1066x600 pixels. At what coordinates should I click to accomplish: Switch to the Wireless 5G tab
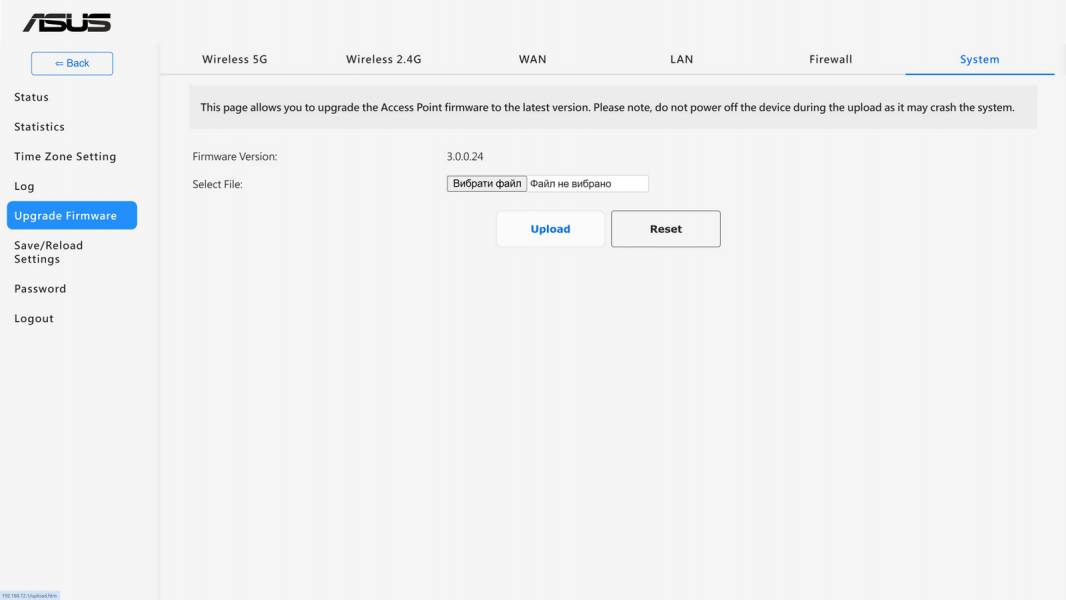click(235, 59)
